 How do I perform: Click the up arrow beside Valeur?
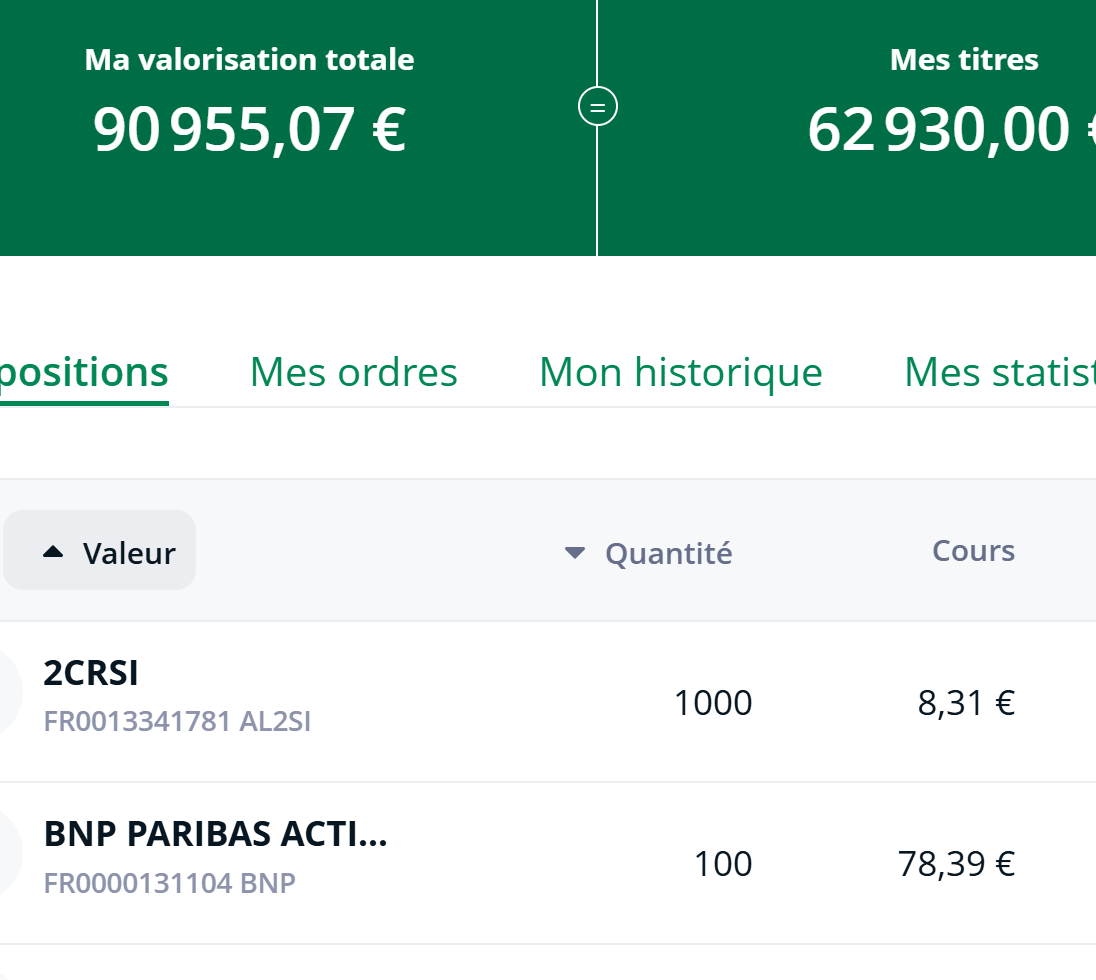click(x=54, y=551)
